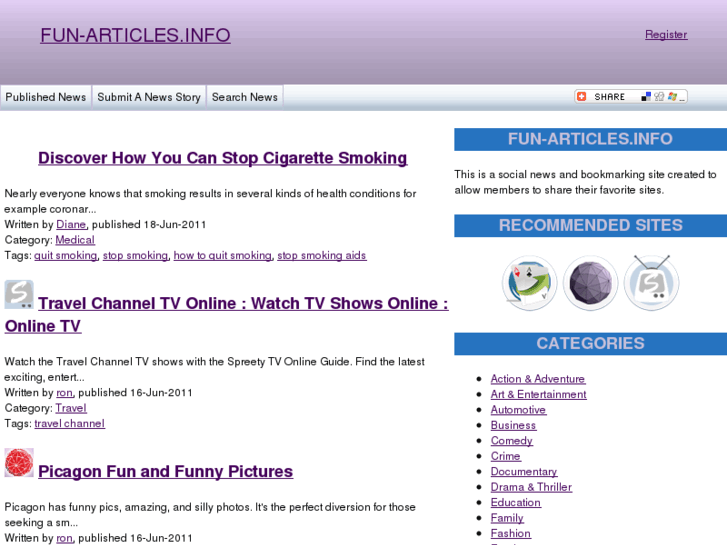Image resolution: width=727 pixels, height=545 pixels.
Task: Open Family category
Action: click(507, 518)
